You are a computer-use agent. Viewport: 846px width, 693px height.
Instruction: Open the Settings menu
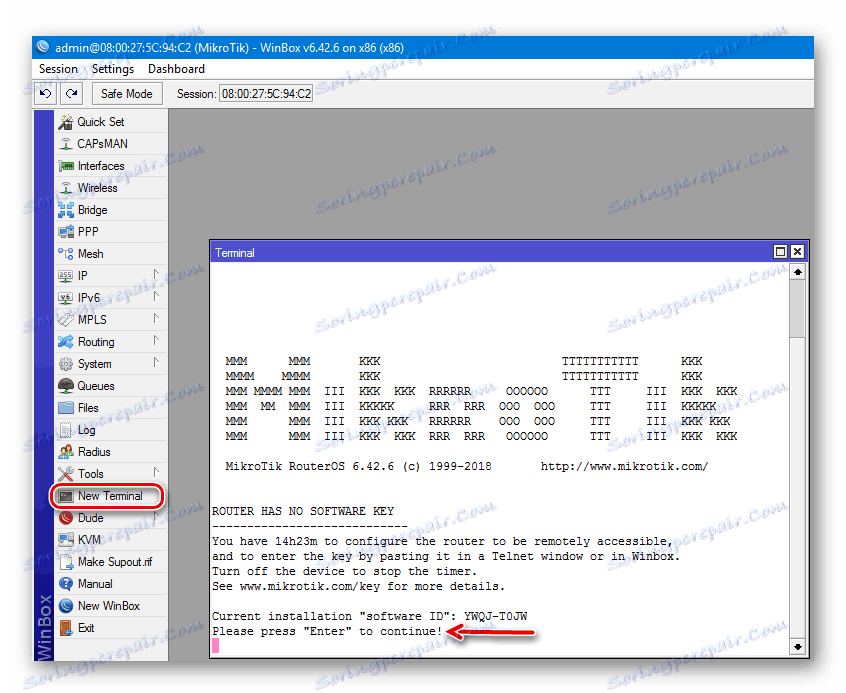113,69
